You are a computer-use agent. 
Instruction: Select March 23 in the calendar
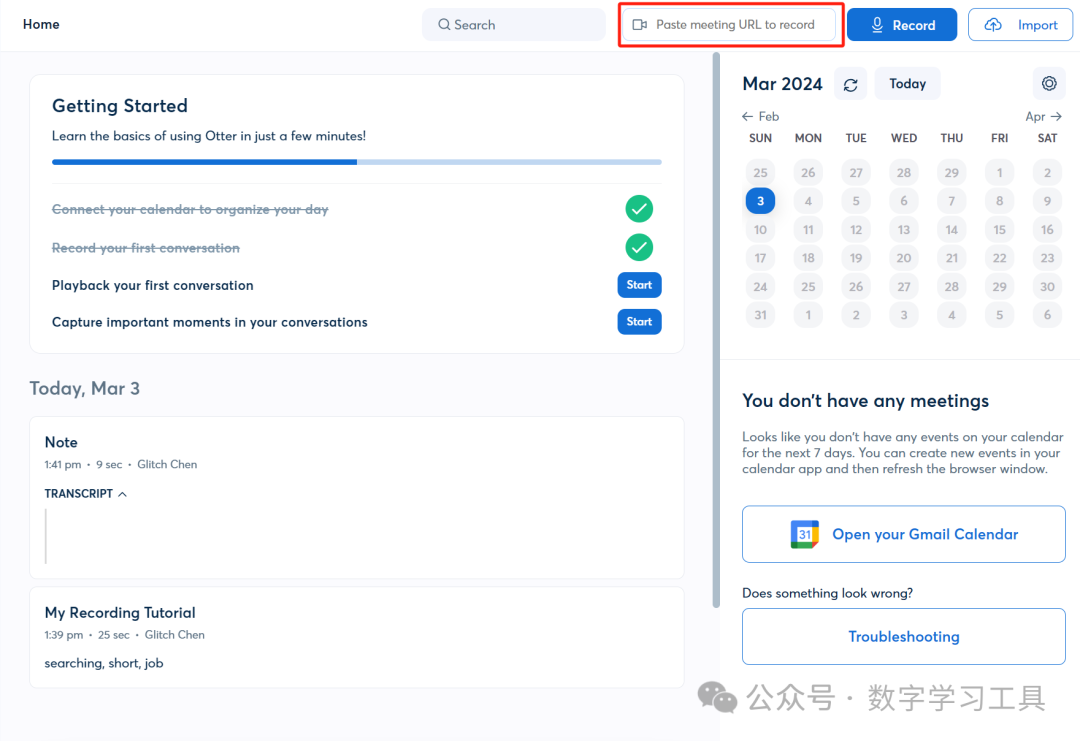click(1047, 258)
